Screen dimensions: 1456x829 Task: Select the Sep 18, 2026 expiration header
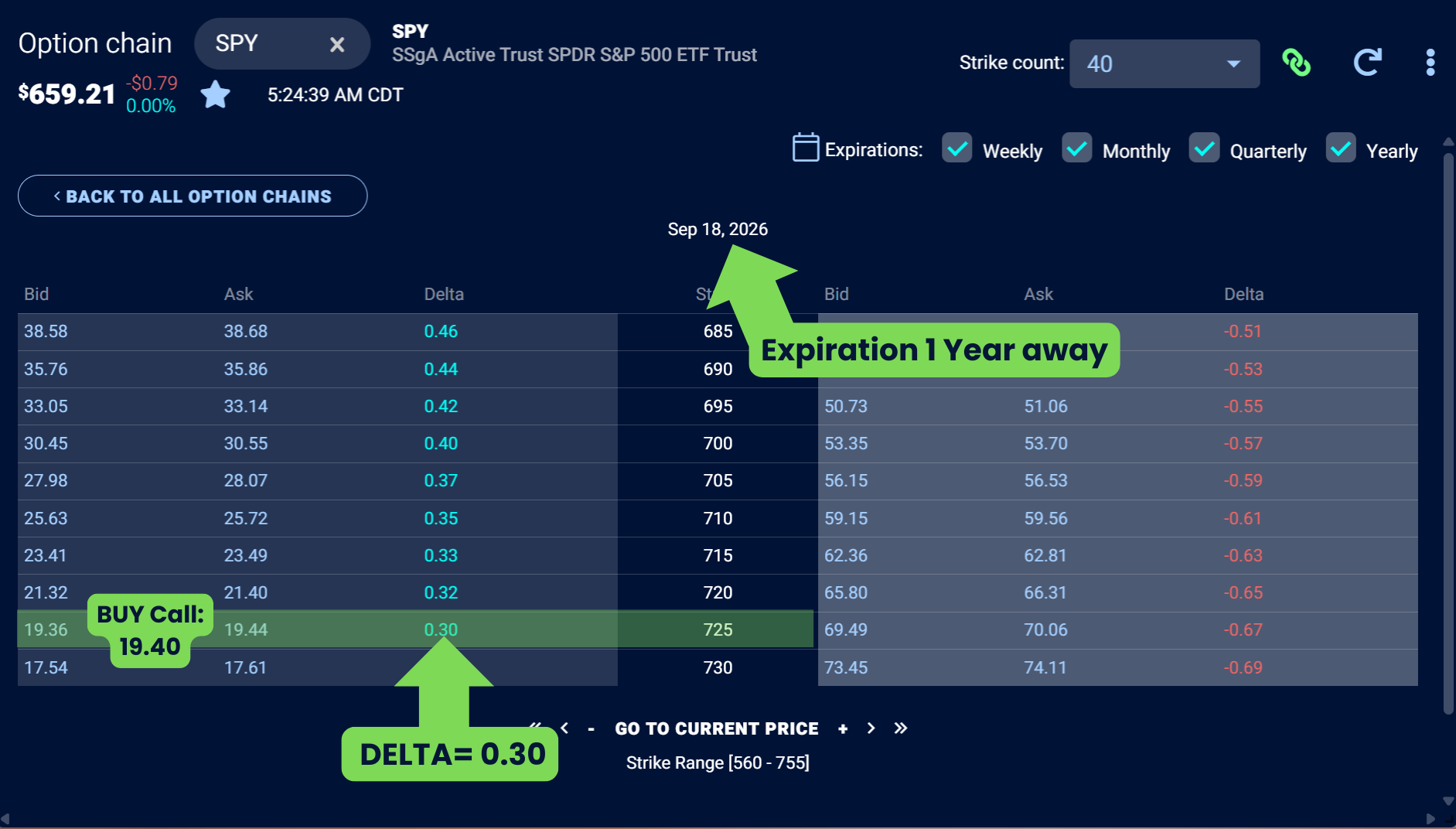point(717,229)
